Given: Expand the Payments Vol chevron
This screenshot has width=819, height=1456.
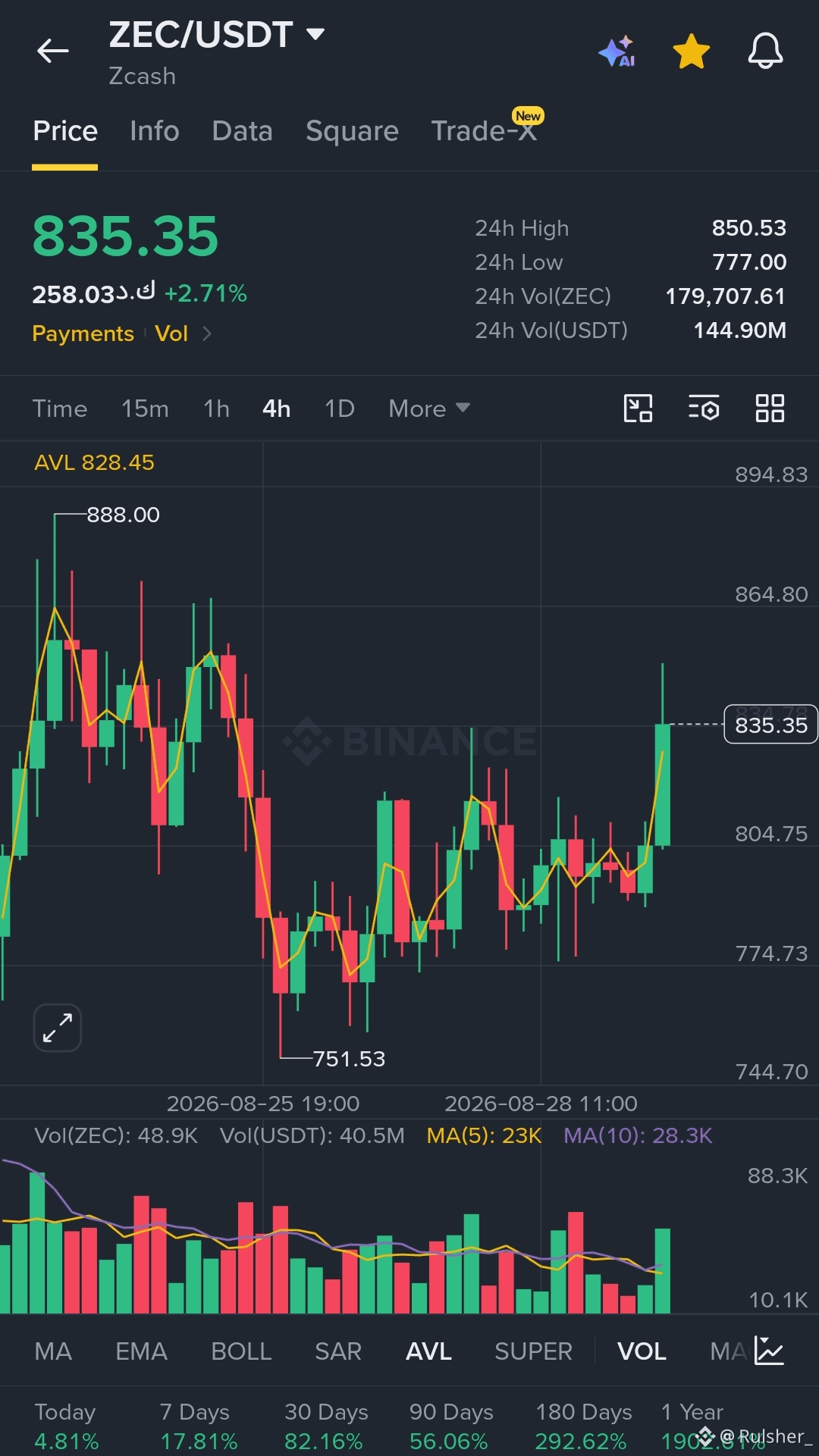Looking at the screenshot, I should pos(207,333).
